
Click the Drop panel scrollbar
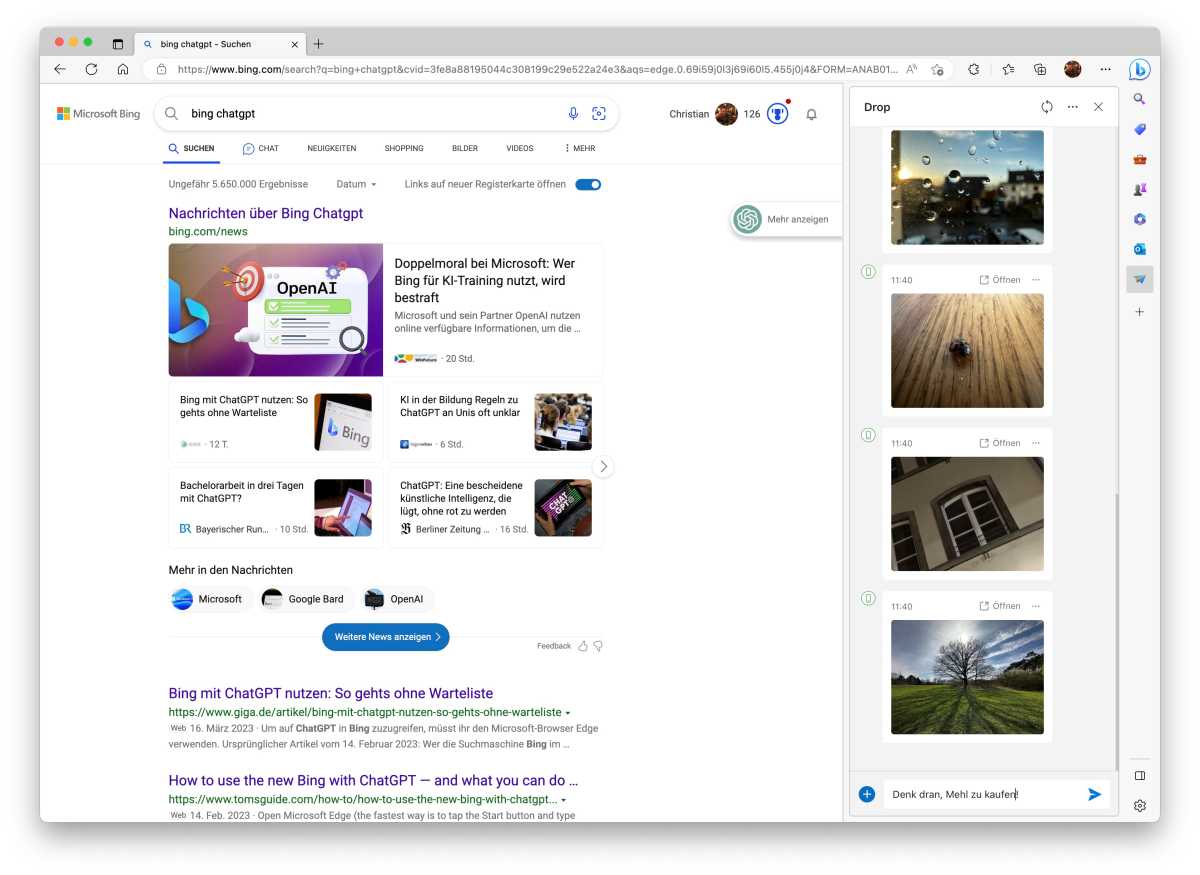(x=1118, y=630)
